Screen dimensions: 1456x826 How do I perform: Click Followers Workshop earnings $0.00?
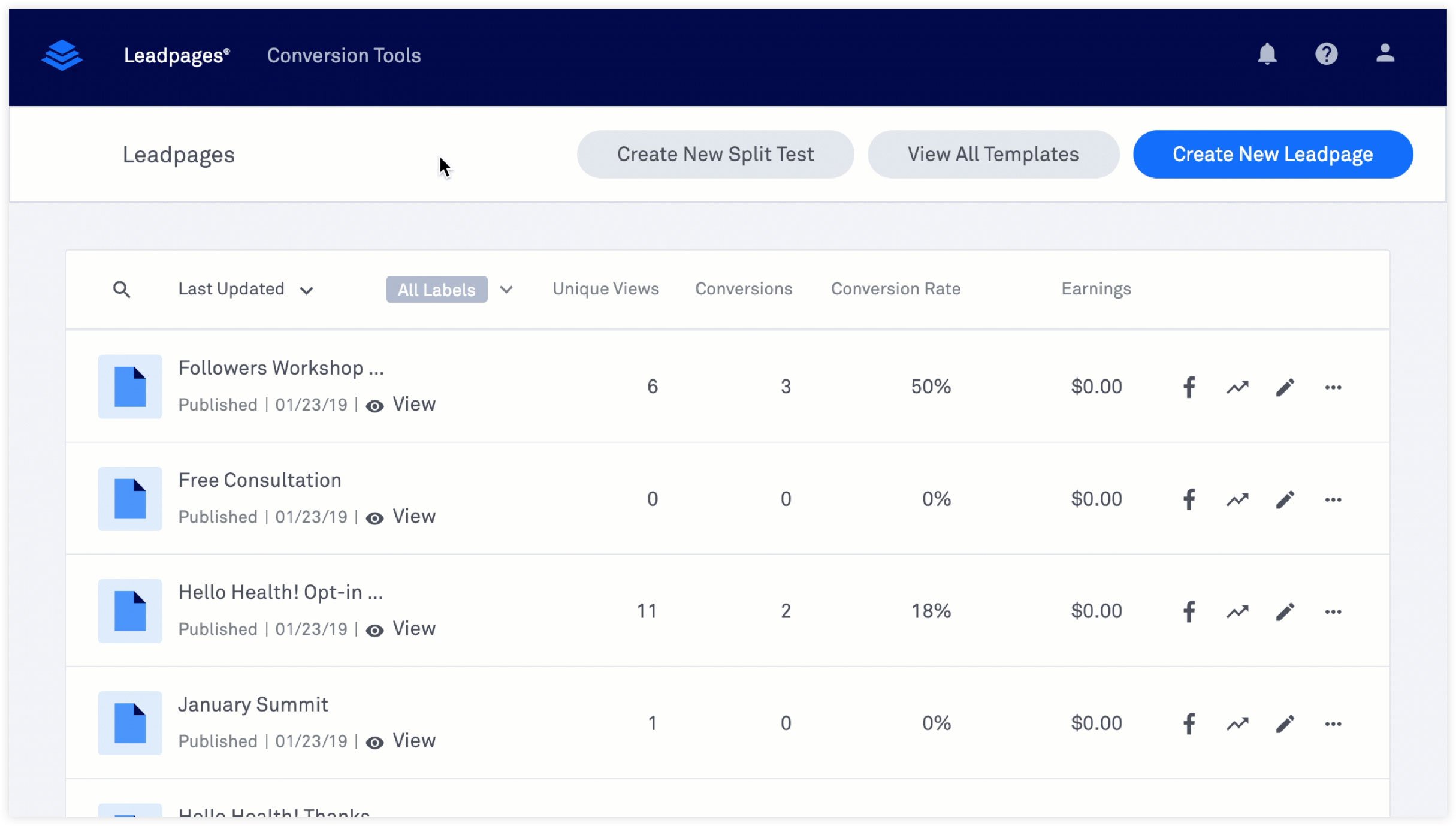tap(1096, 387)
